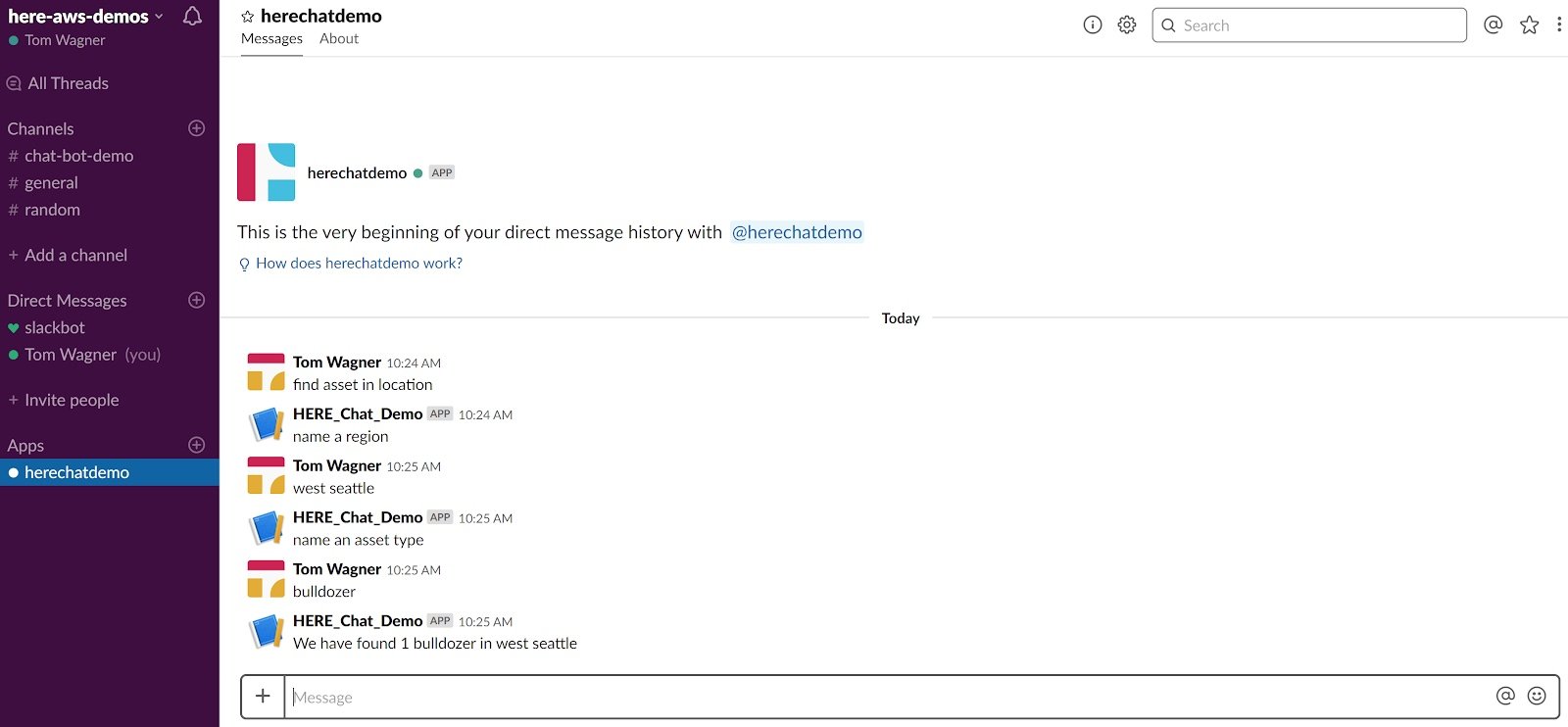Star the herechatdemo conversation

pos(248,17)
